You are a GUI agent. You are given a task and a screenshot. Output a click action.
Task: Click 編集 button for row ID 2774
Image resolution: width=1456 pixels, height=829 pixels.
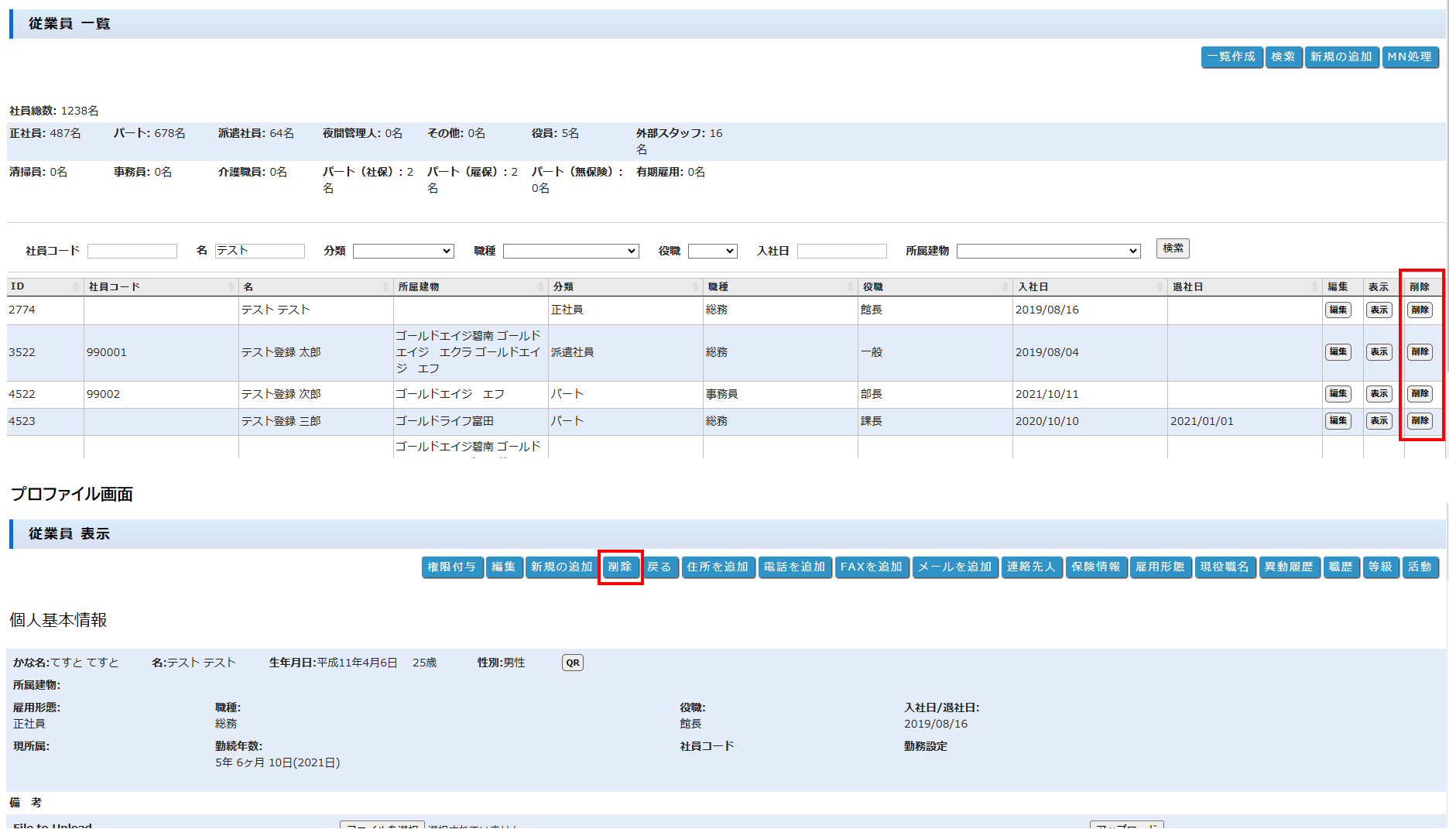(x=1338, y=310)
